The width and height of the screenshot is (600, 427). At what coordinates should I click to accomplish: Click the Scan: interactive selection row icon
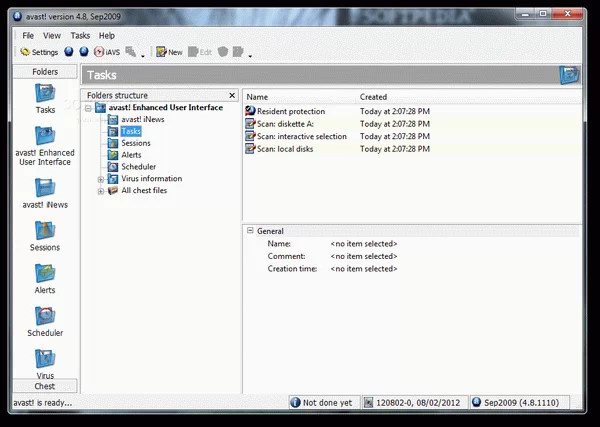[250, 136]
